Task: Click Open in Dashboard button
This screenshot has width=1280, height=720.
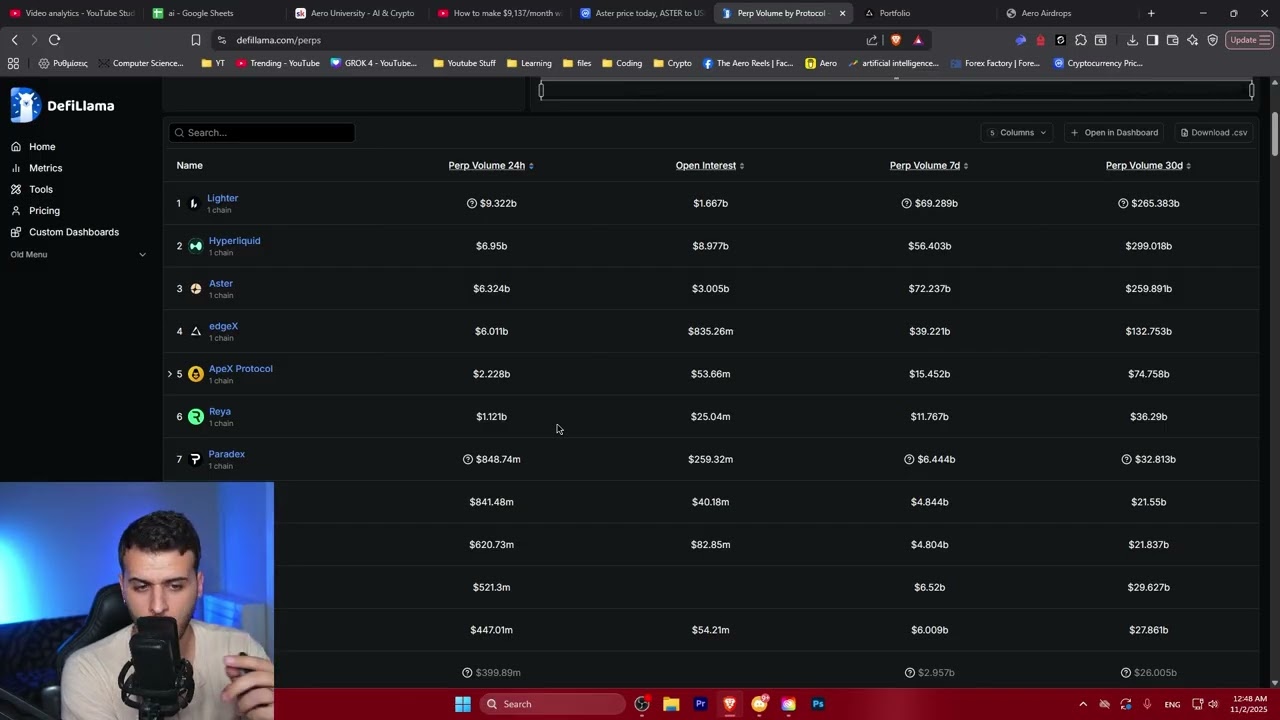Action: point(1114,132)
